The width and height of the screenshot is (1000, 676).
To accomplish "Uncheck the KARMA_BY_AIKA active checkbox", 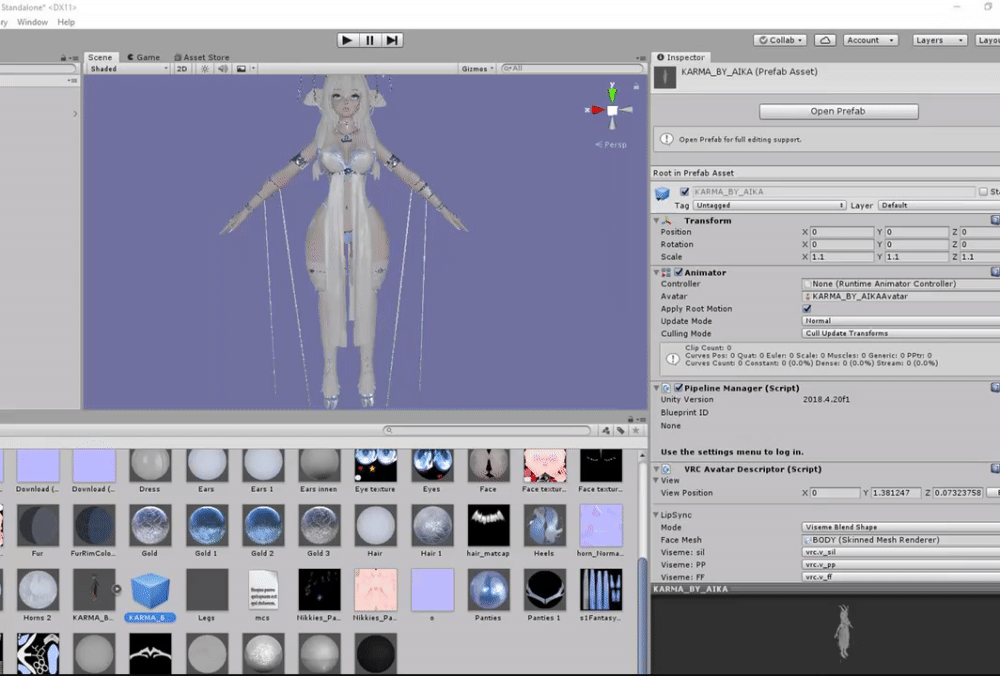I will (x=684, y=191).
